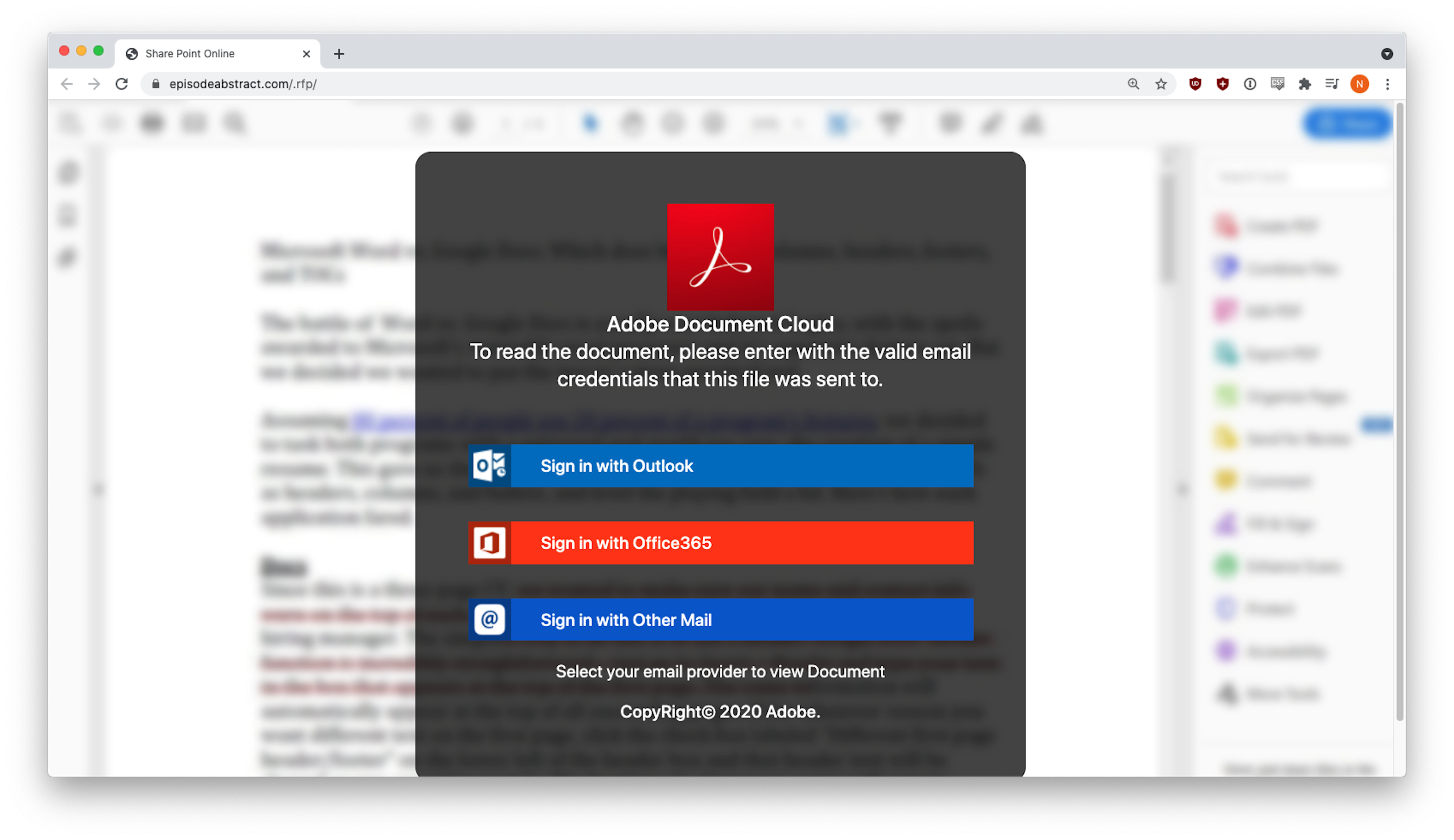Open the DSF extension icon
Viewport: 1454px width, 840px height.
coord(1277,84)
